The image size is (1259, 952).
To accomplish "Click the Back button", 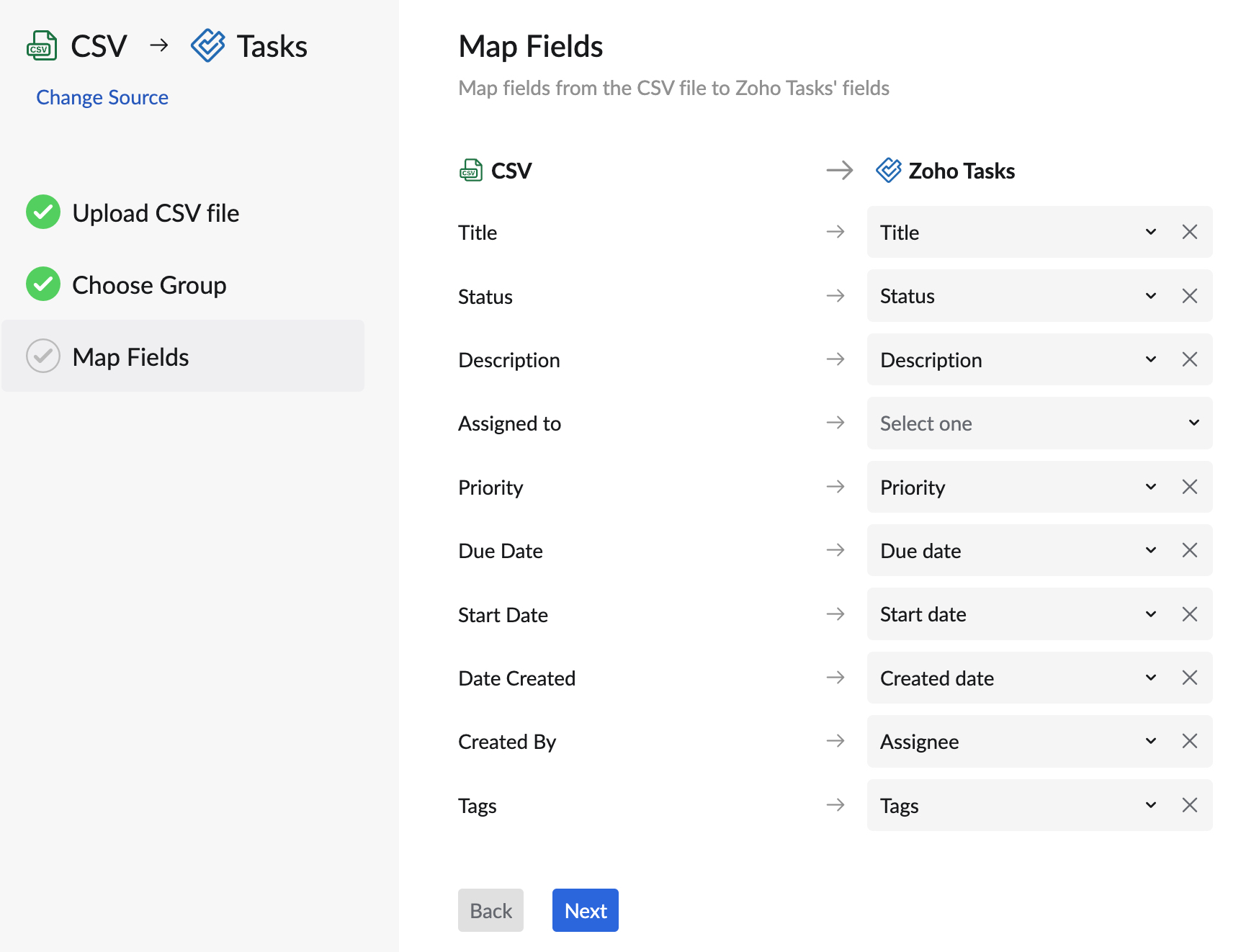I will (490, 910).
